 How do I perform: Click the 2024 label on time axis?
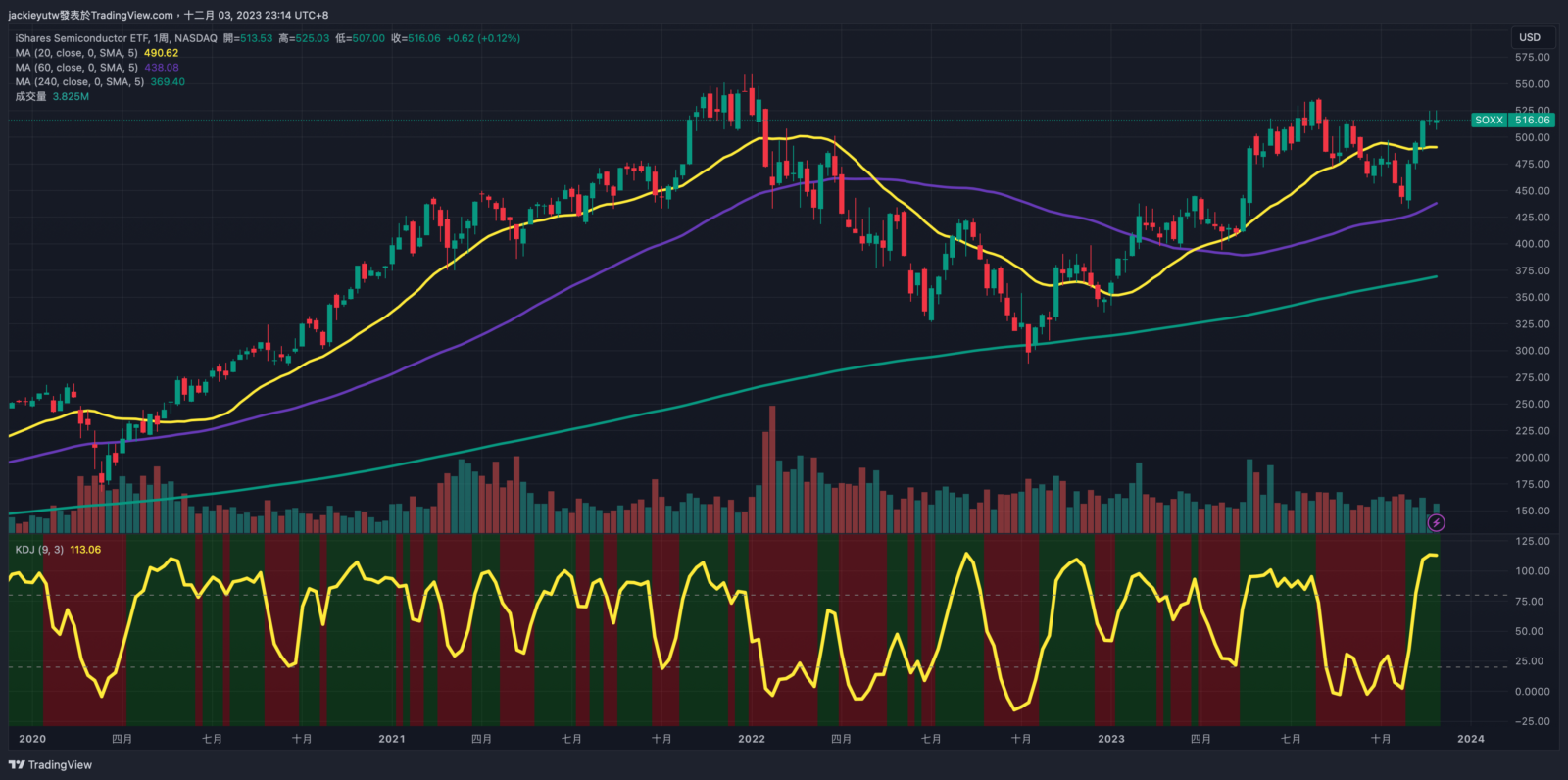tap(1470, 739)
